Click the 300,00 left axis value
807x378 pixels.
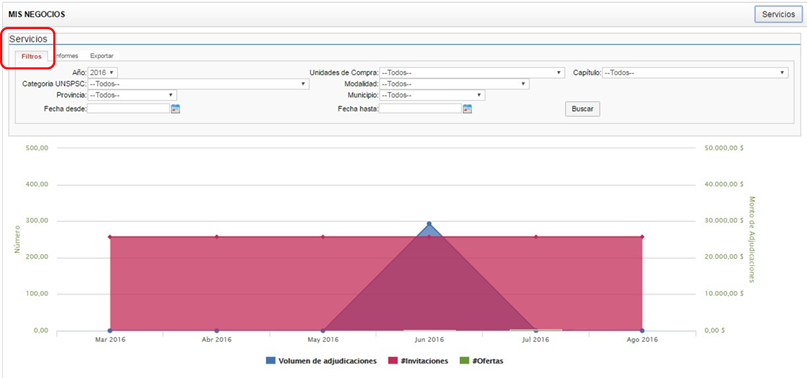(37, 221)
